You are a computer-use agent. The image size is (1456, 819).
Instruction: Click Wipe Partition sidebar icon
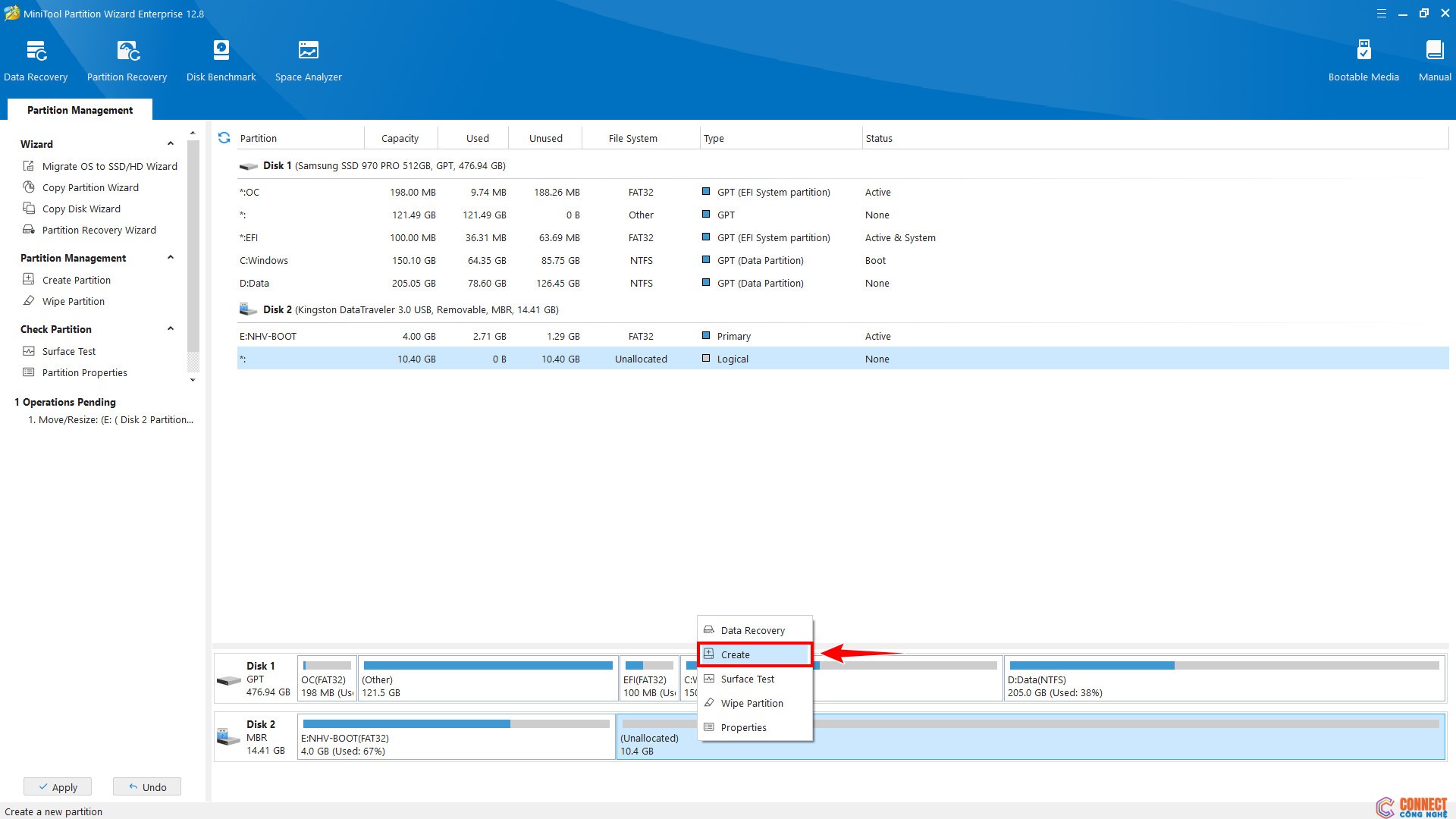click(x=29, y=301)
